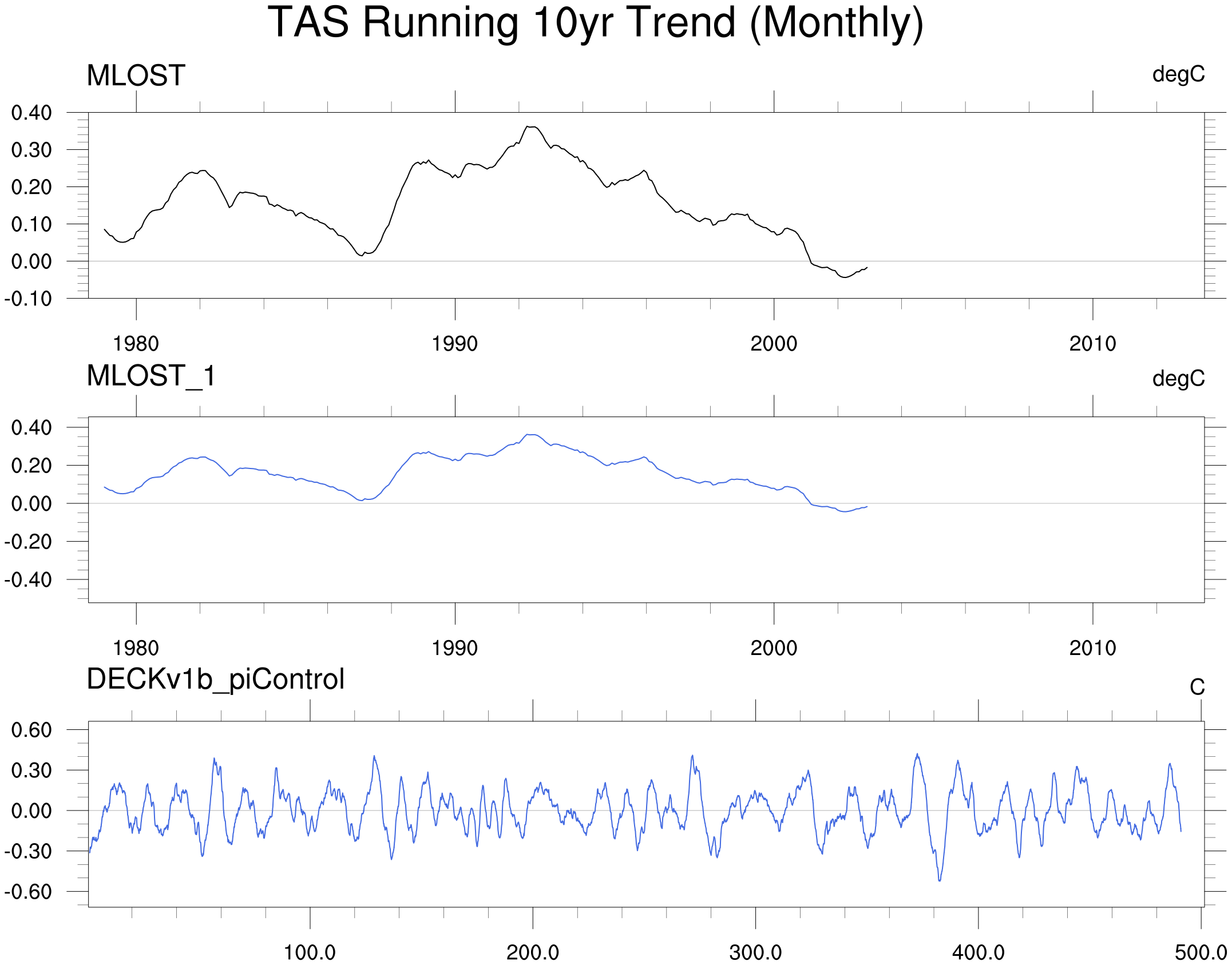Select the MLOST panel title
Screen dimensions: 1232x965
coord(136,76)
